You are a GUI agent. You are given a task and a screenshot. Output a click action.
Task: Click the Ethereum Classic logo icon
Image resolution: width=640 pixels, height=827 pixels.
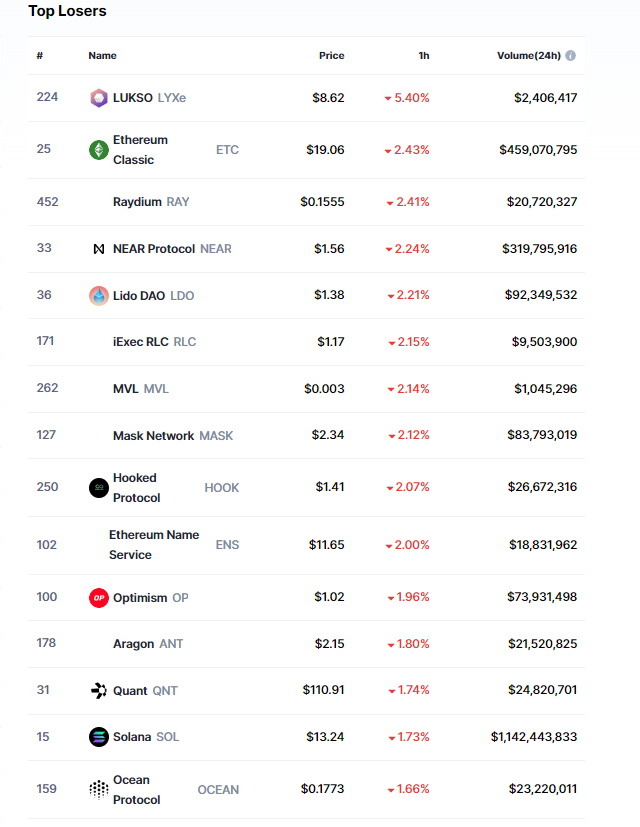coord(98,150)
